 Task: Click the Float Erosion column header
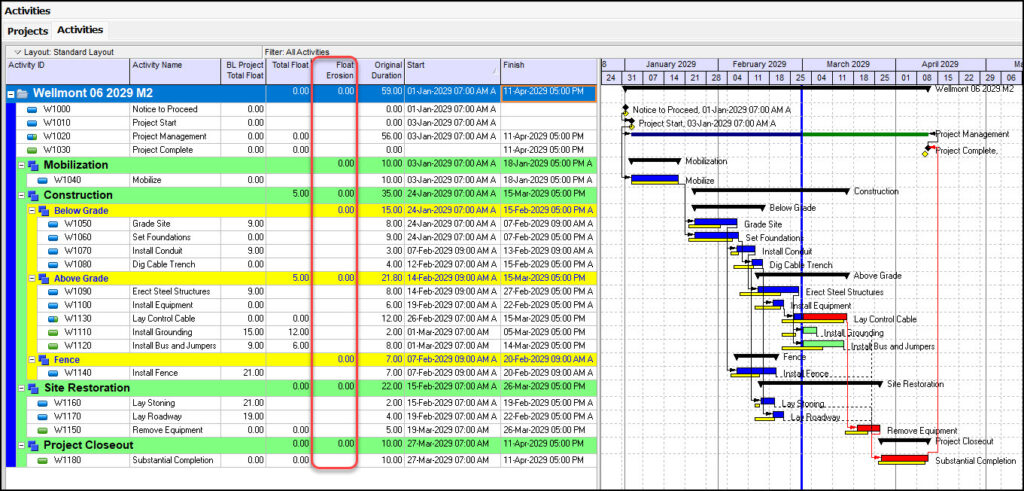[334, 71]
